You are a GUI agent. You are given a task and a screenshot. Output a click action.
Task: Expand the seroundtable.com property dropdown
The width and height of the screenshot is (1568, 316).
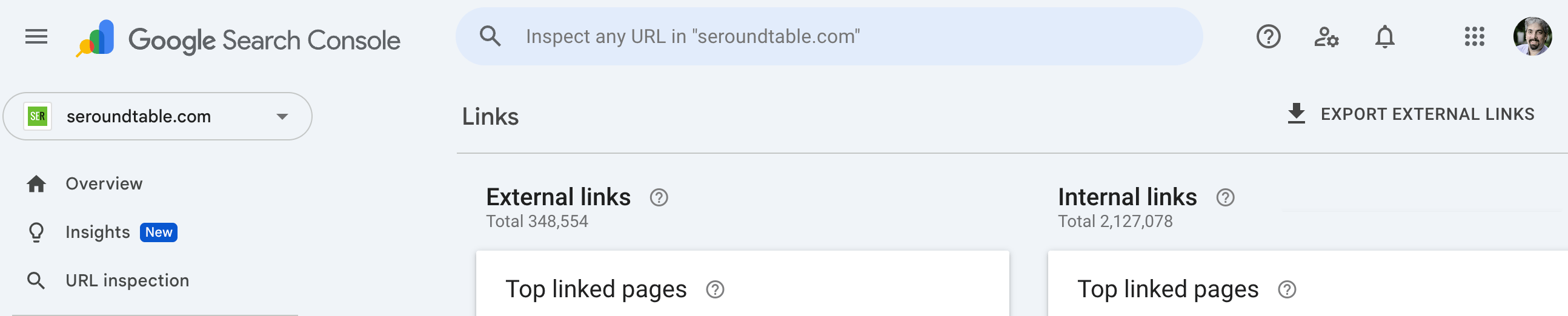[x=282, y=116]
